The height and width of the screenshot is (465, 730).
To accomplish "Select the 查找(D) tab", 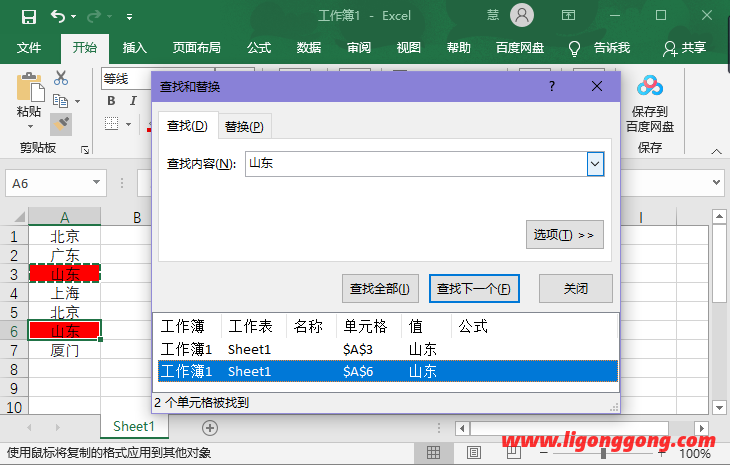I will point(187,126).
